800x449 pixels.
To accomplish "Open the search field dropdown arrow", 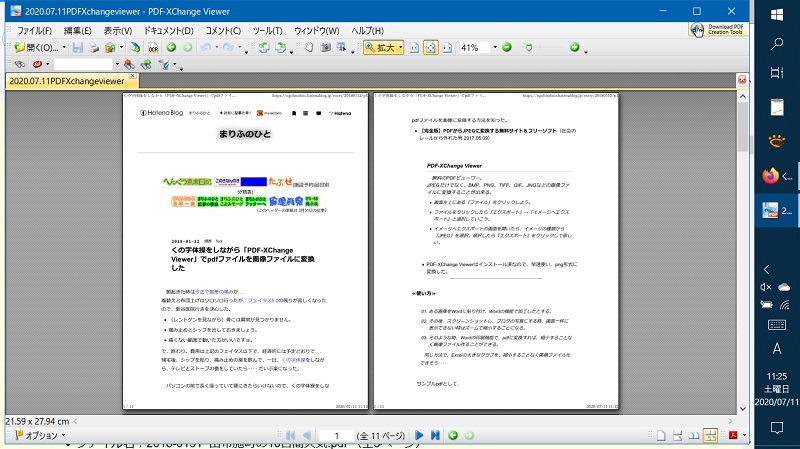I will point(117,64).
